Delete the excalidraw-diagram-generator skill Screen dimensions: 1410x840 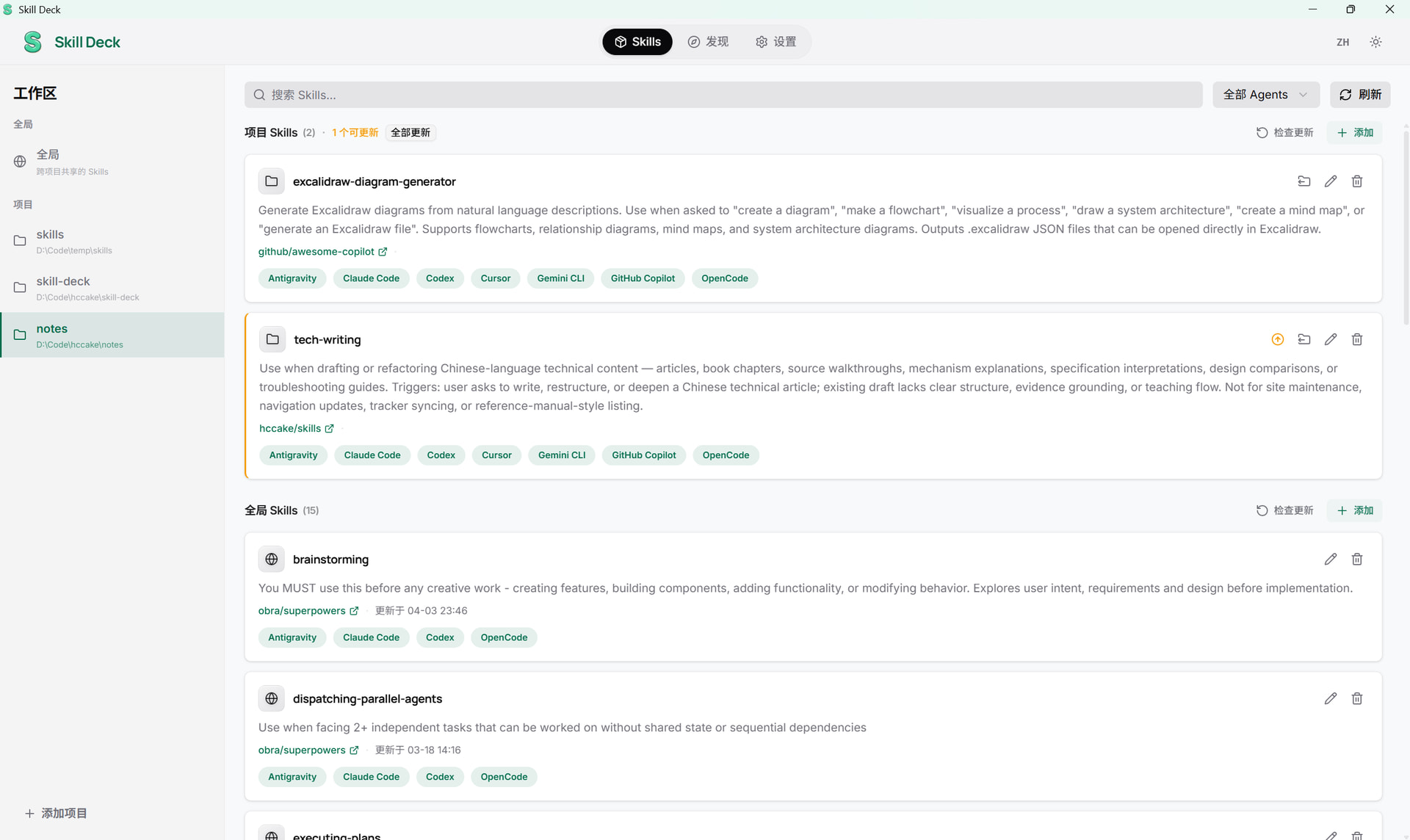(1356, 181)
